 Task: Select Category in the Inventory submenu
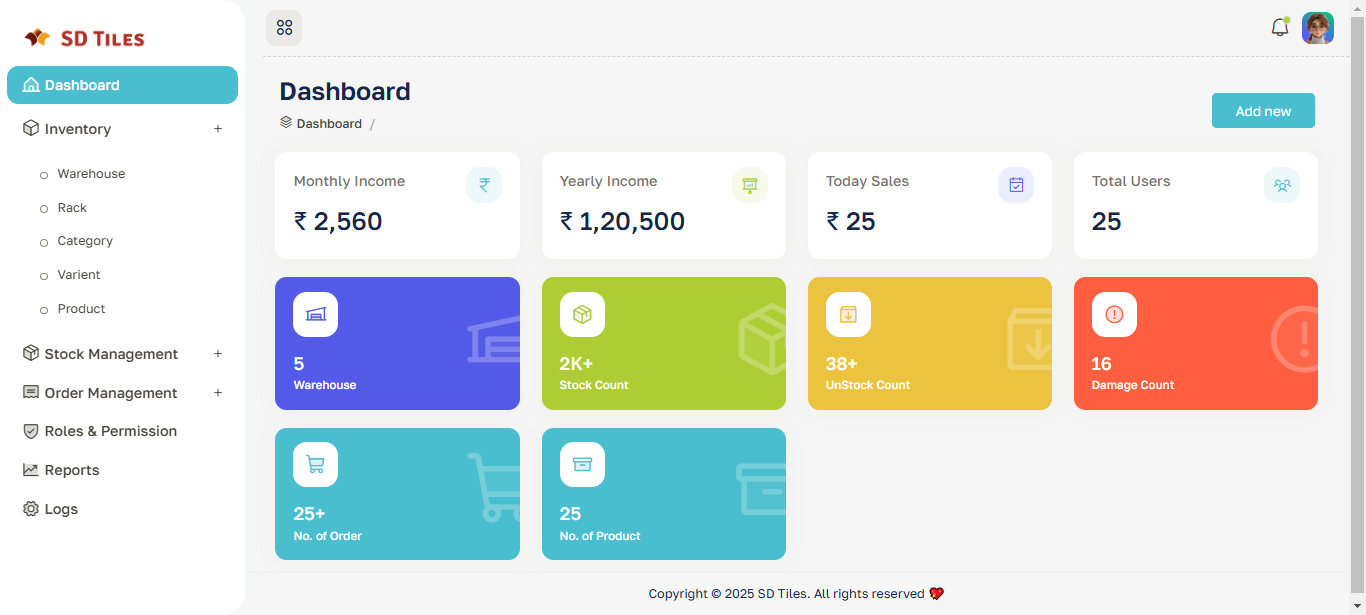[x=85, y=241]
